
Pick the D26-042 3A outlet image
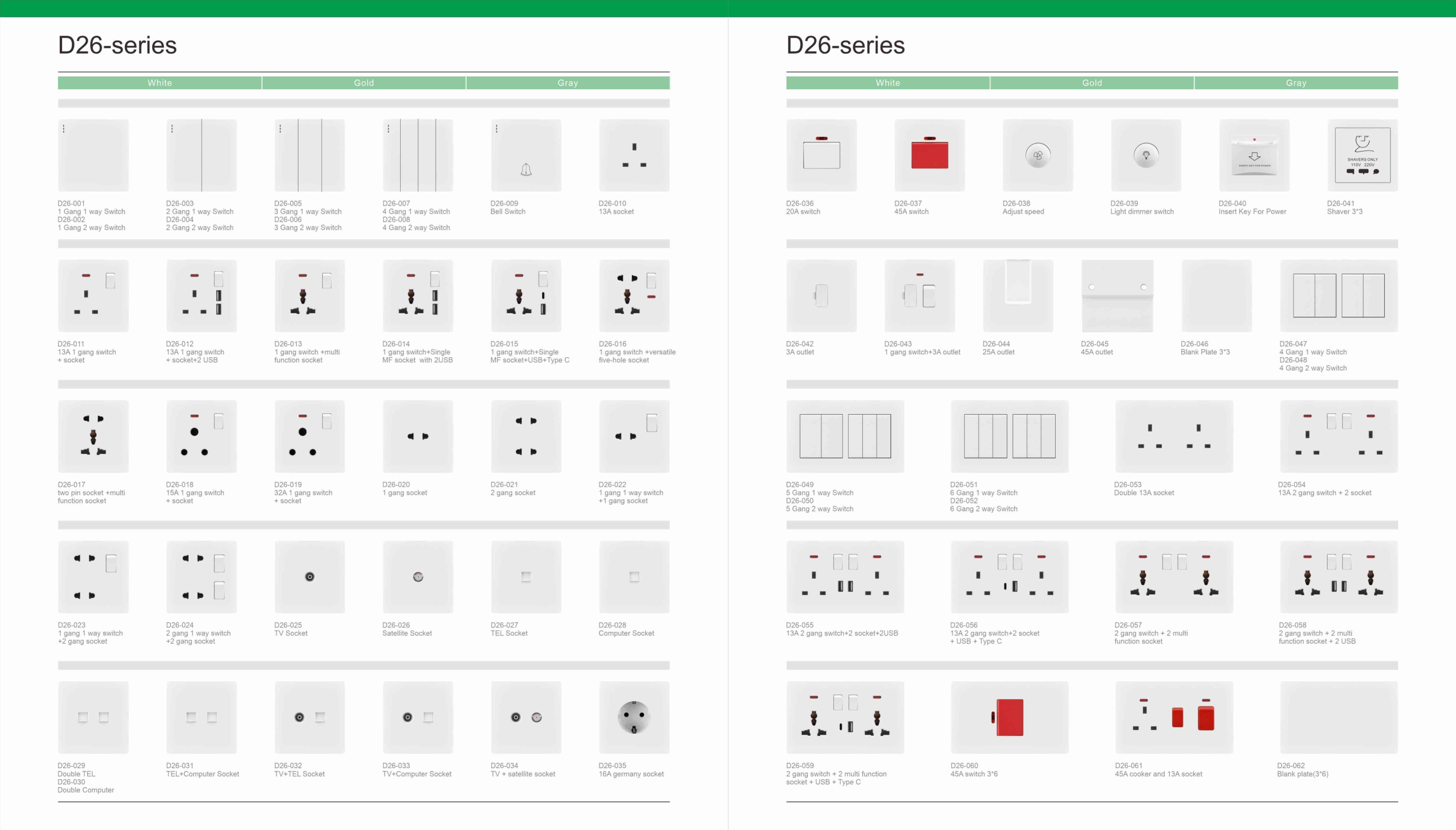tap(821, 296)
